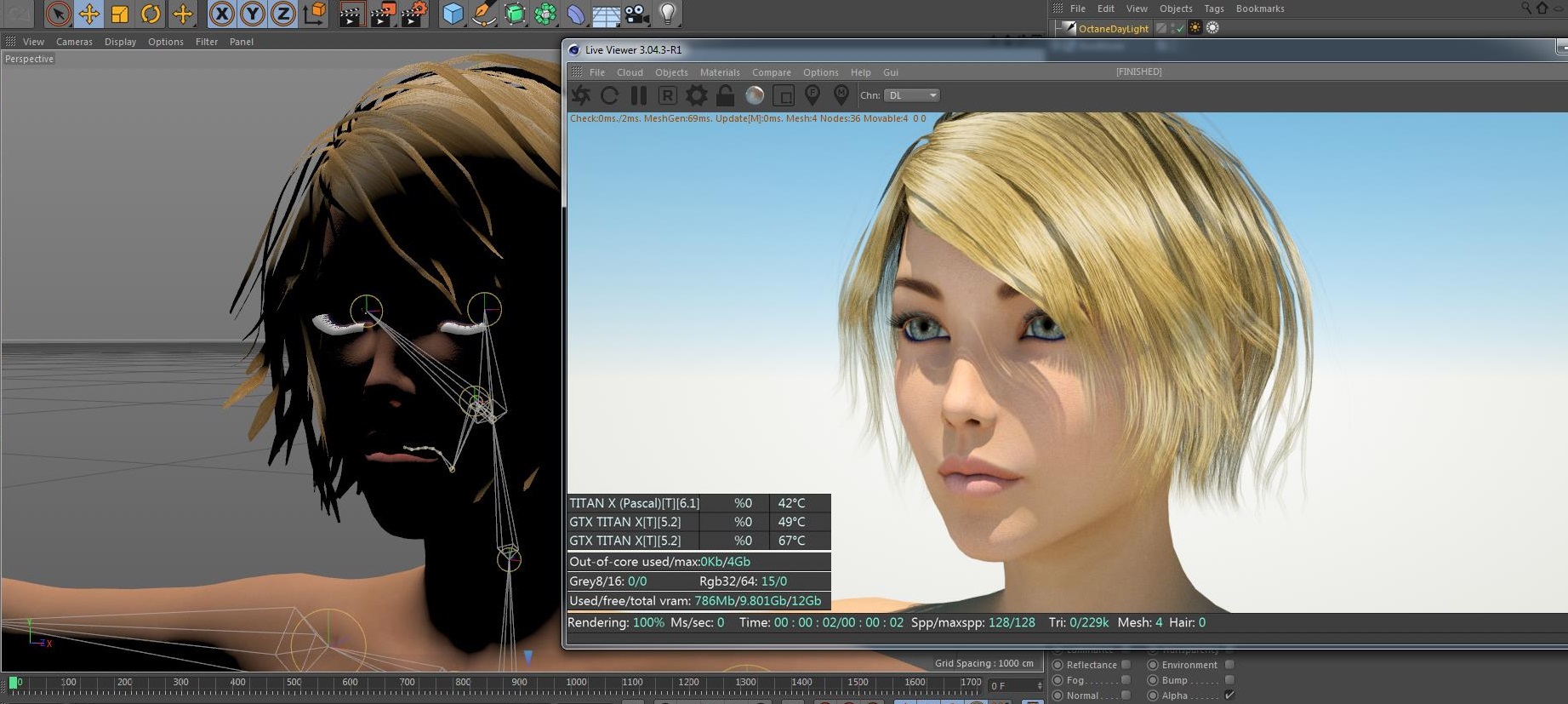Open the Cameras viewport menu
1568x704 pixels.
point(74,42)
